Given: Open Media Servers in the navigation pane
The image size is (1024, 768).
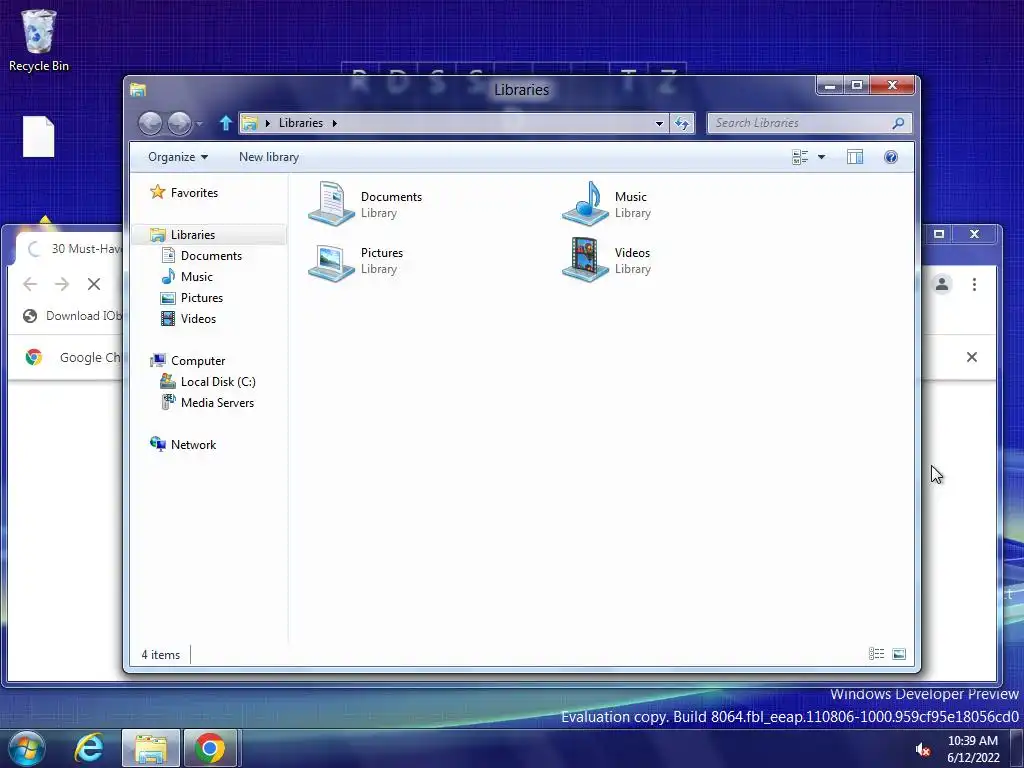Looking at the screenshot, I should point(217,402).
